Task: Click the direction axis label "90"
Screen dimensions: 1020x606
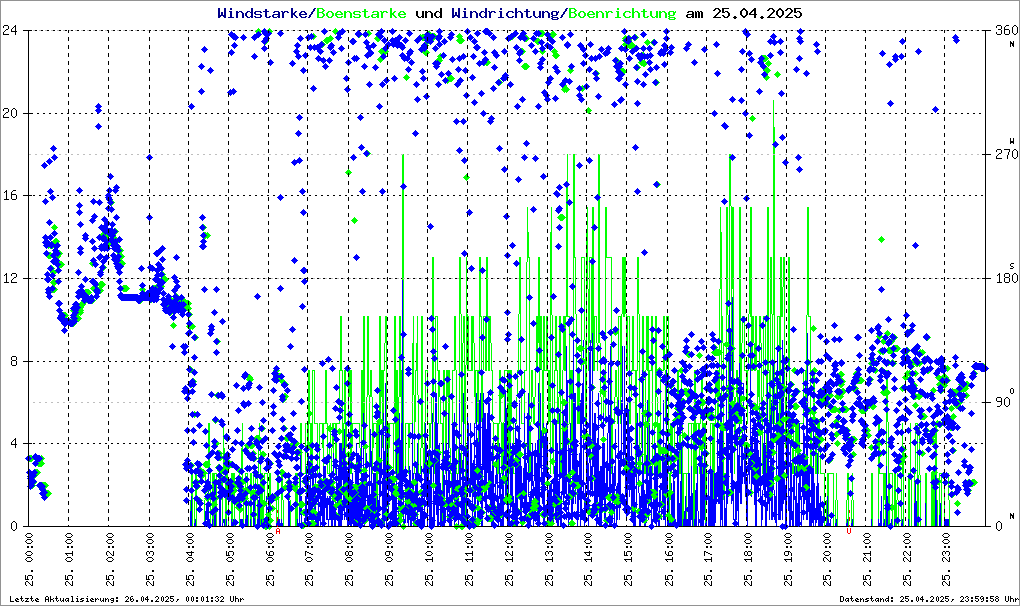Action: click(1004, 402)
